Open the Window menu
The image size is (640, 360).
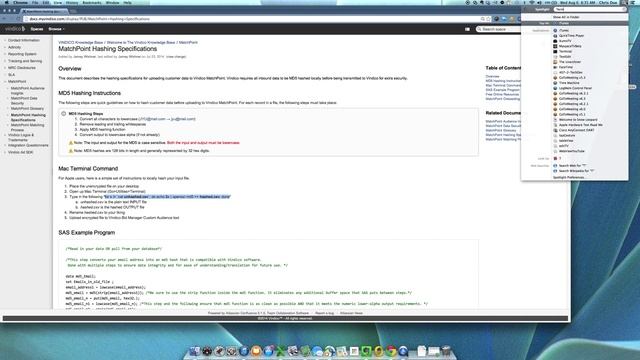(x=113, y=2)
